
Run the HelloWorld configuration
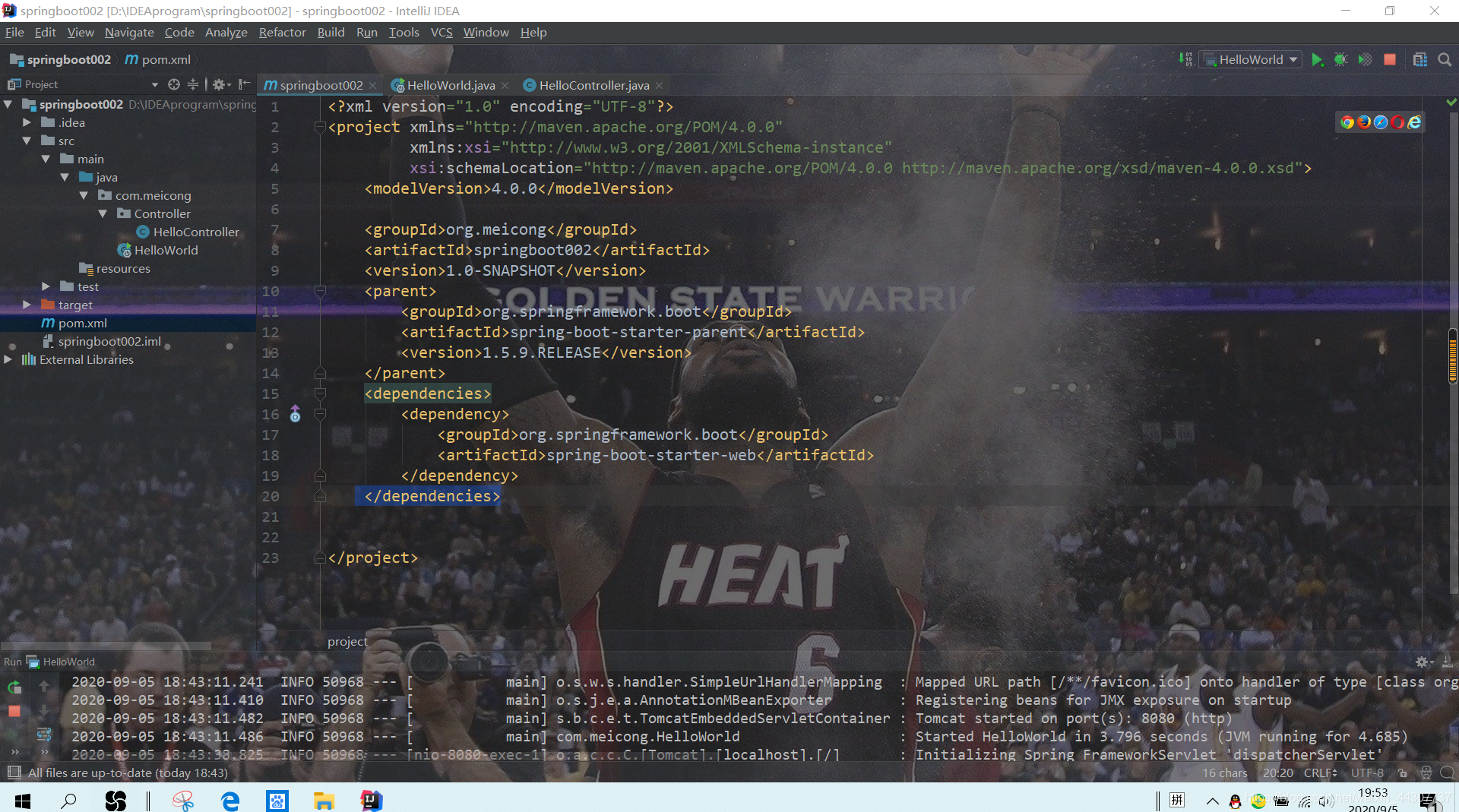point(1318,59)
